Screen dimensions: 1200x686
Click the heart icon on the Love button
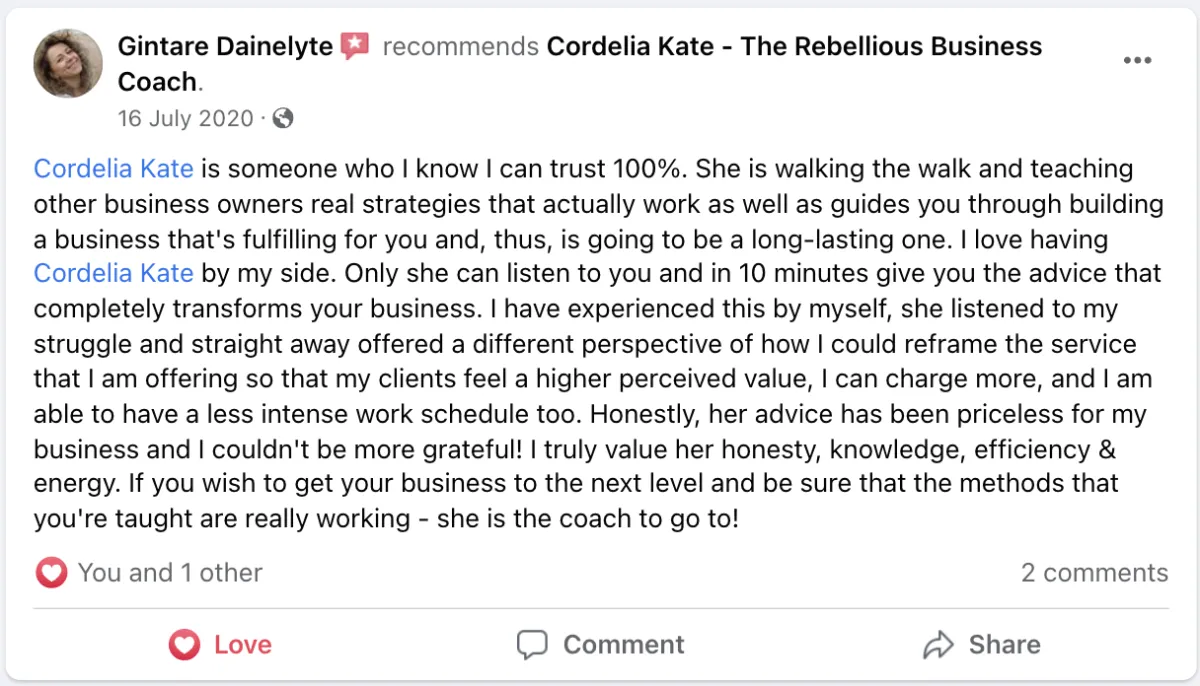click(x=184, y=645)
